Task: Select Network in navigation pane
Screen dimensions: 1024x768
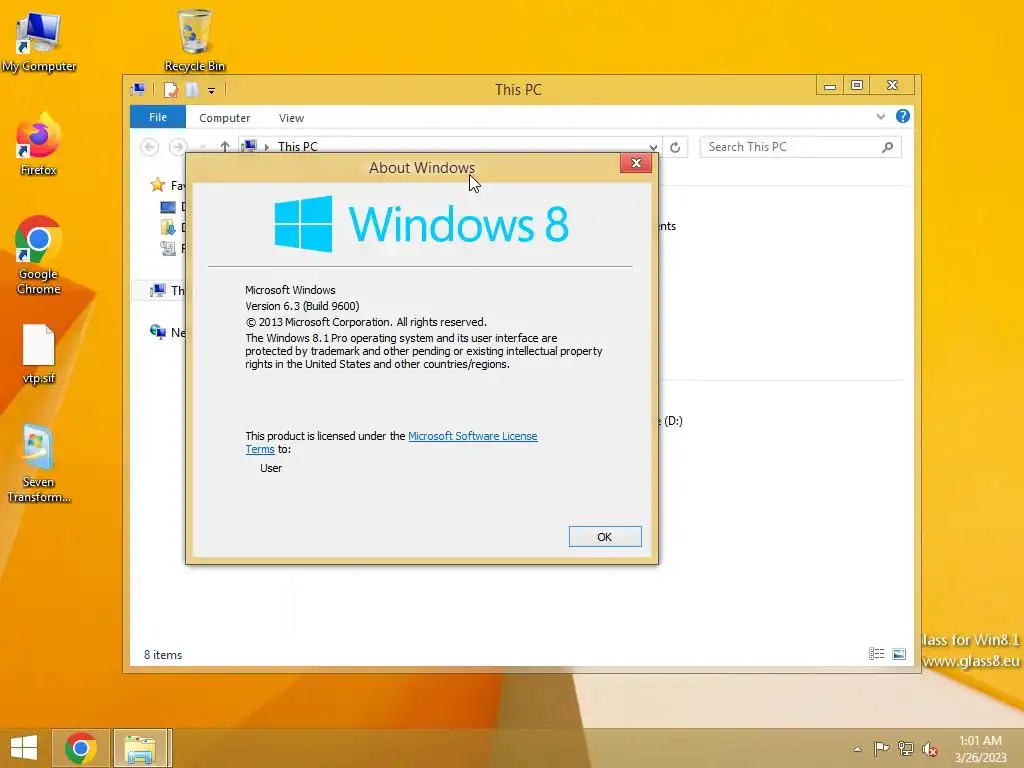Action: click(x=167, y=332)
